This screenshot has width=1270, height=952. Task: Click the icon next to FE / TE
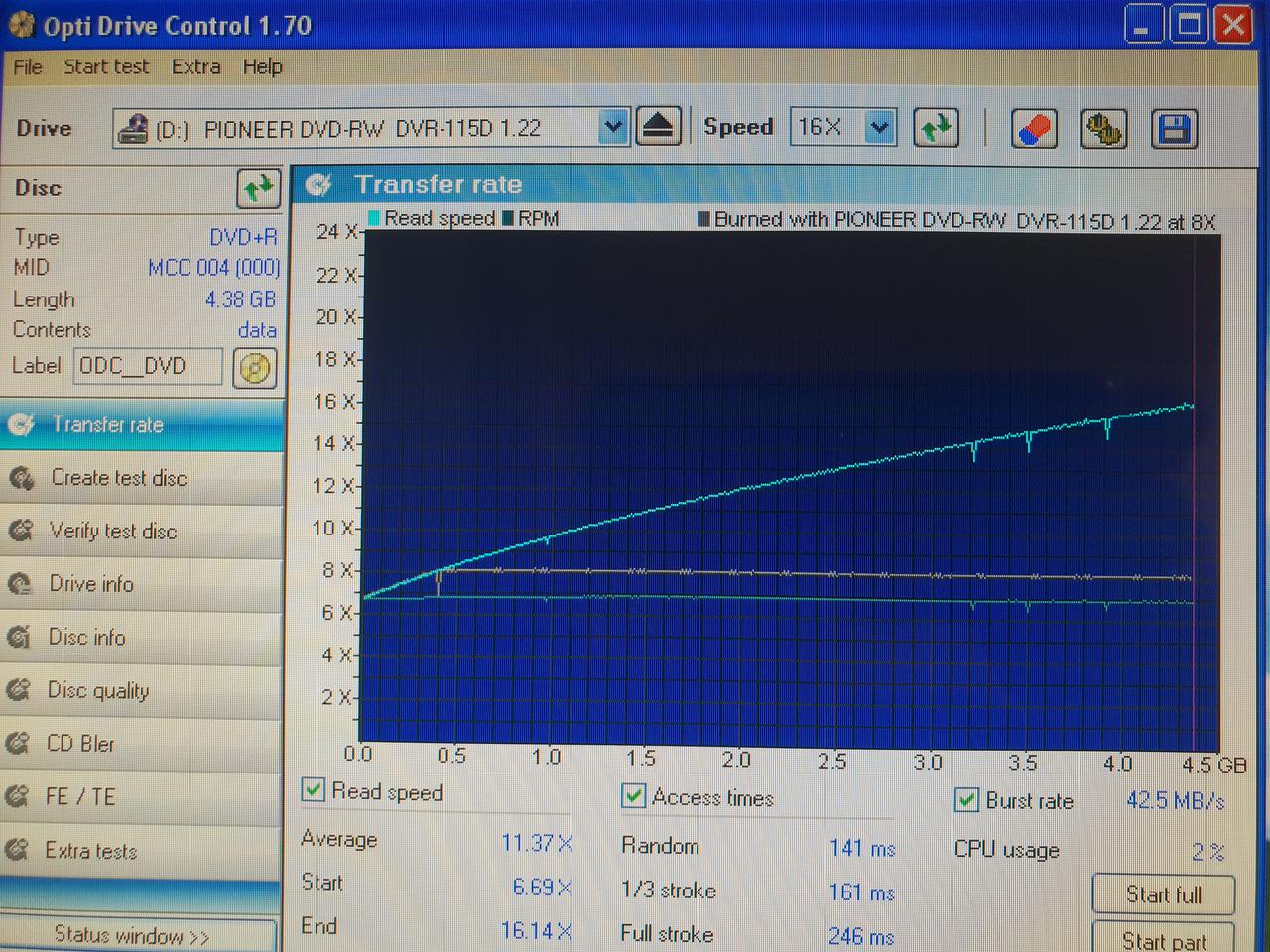click(17, 796)
